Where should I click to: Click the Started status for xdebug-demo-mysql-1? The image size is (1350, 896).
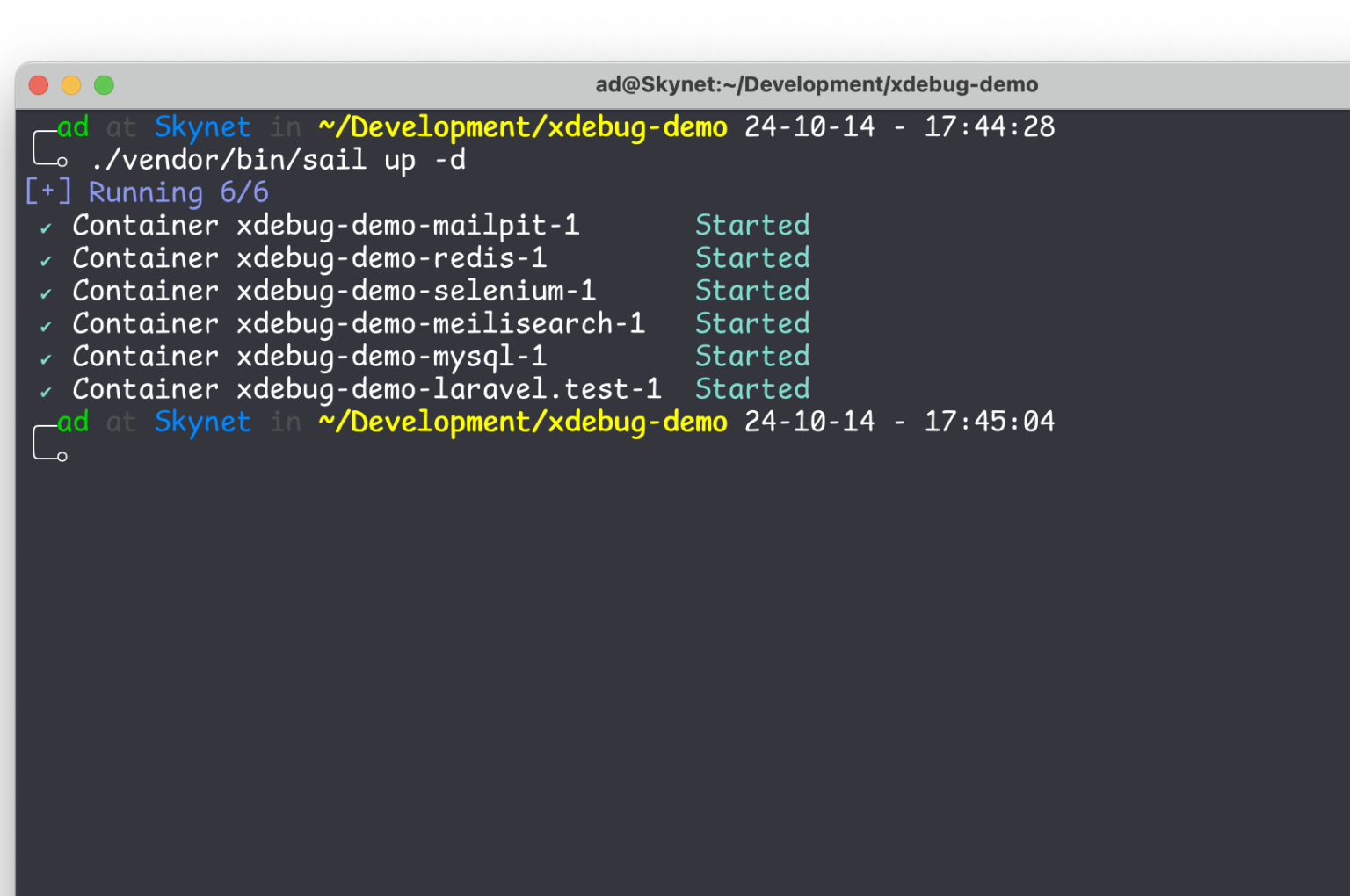pos(752,356)
